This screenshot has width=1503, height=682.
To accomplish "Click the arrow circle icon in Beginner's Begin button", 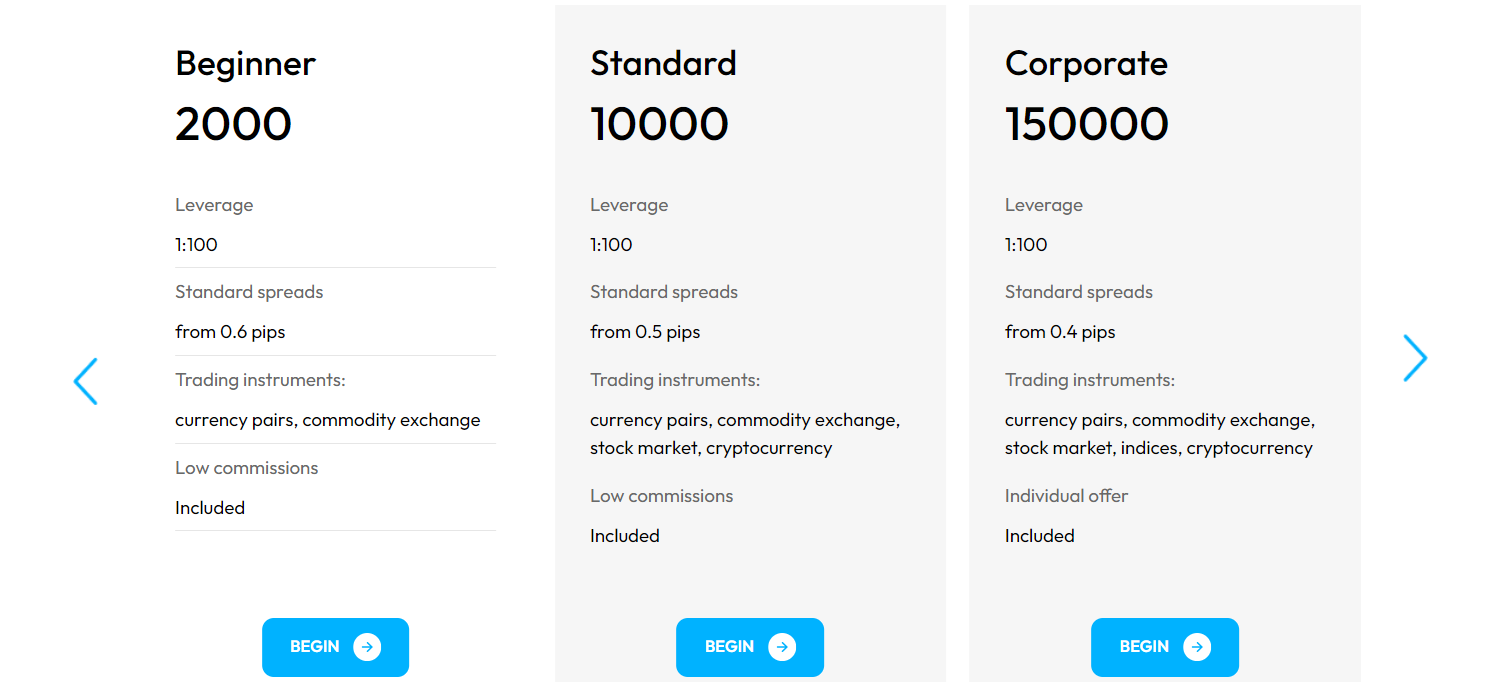I will click(367, 647).
